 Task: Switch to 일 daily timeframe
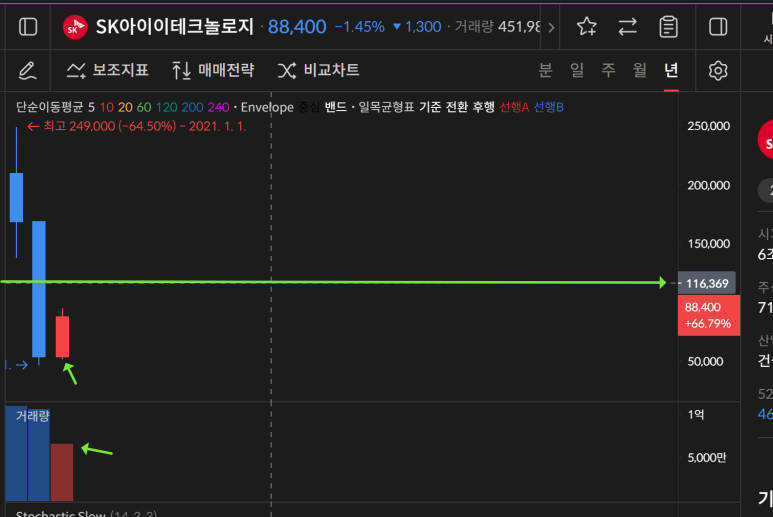pos(577,70)
